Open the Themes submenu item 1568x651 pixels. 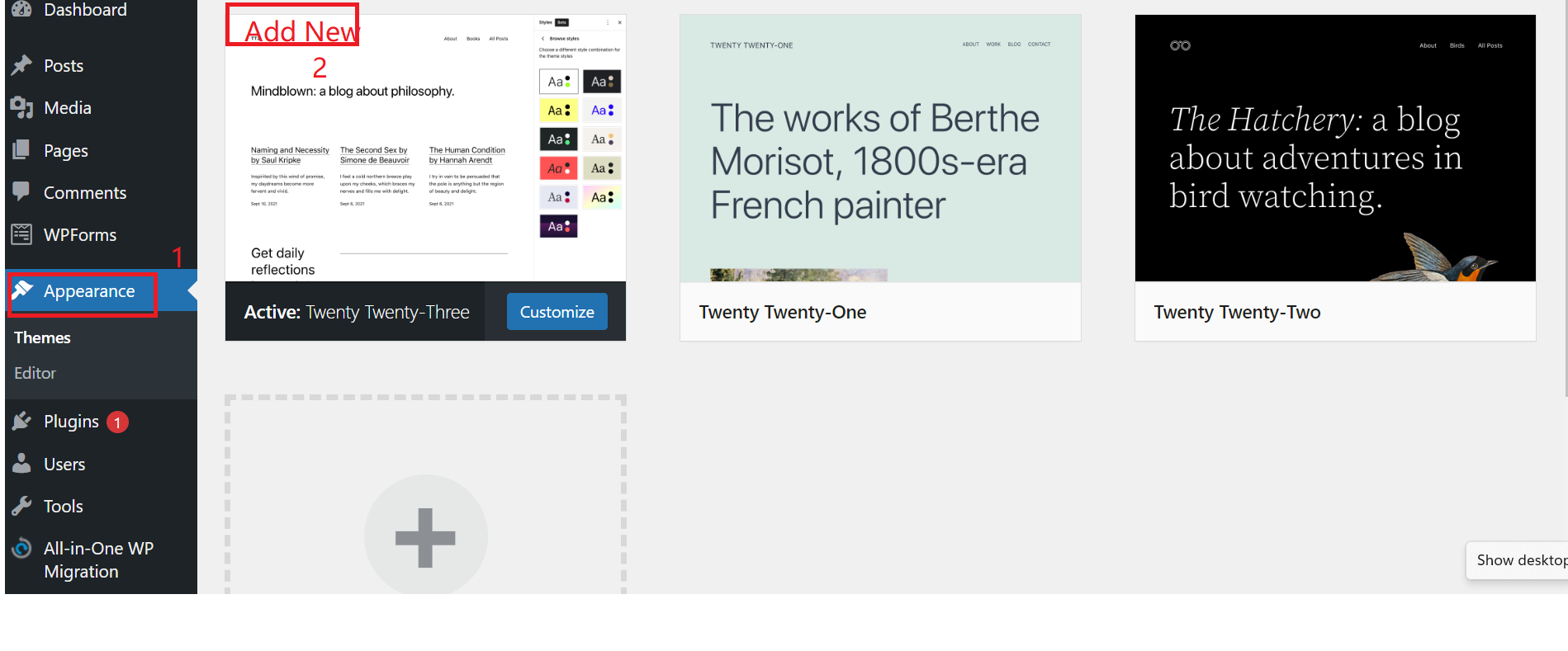(42, 337)
